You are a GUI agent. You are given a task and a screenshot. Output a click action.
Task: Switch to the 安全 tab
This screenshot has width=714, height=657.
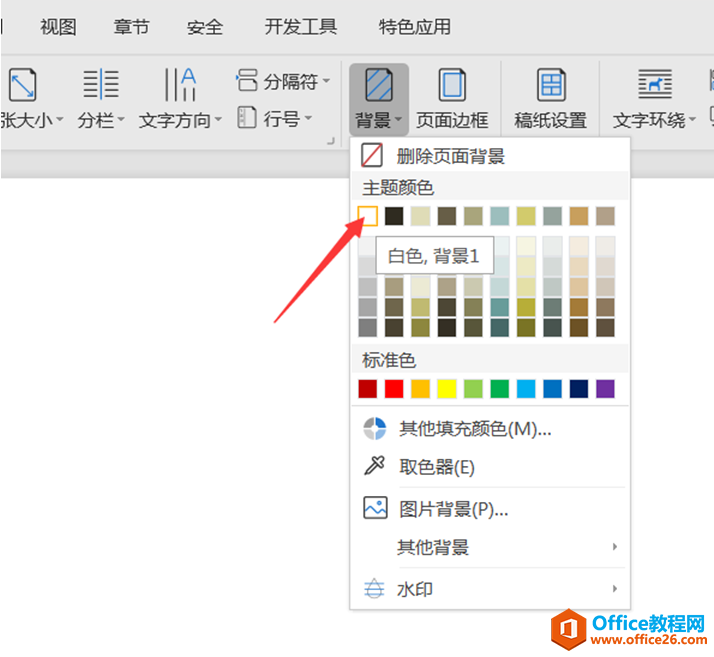coord(204,27)
